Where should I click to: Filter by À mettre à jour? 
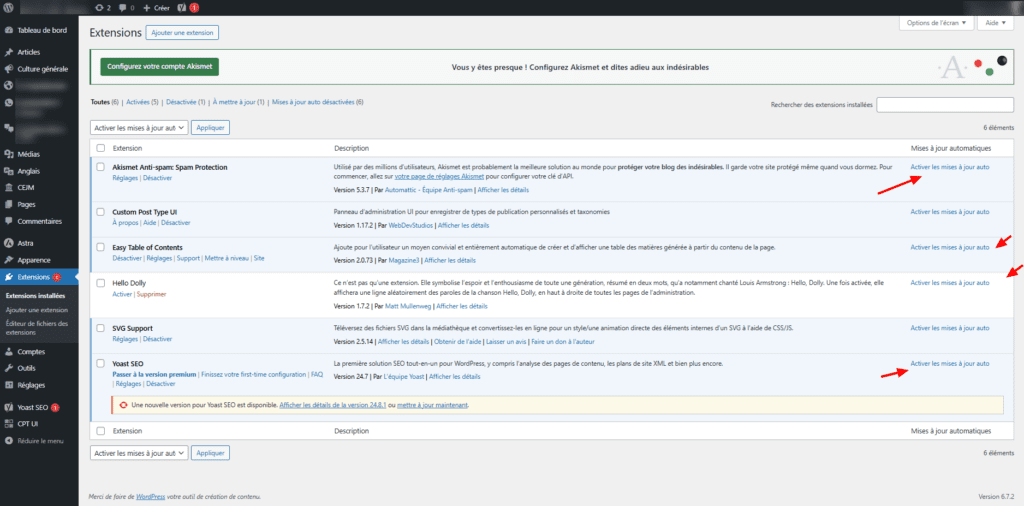234,103
